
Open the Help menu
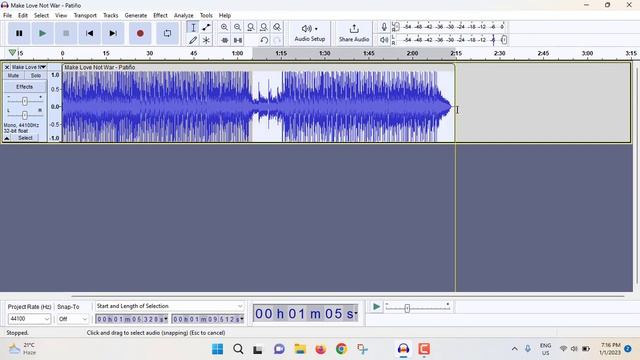click(x=224, y=16)
